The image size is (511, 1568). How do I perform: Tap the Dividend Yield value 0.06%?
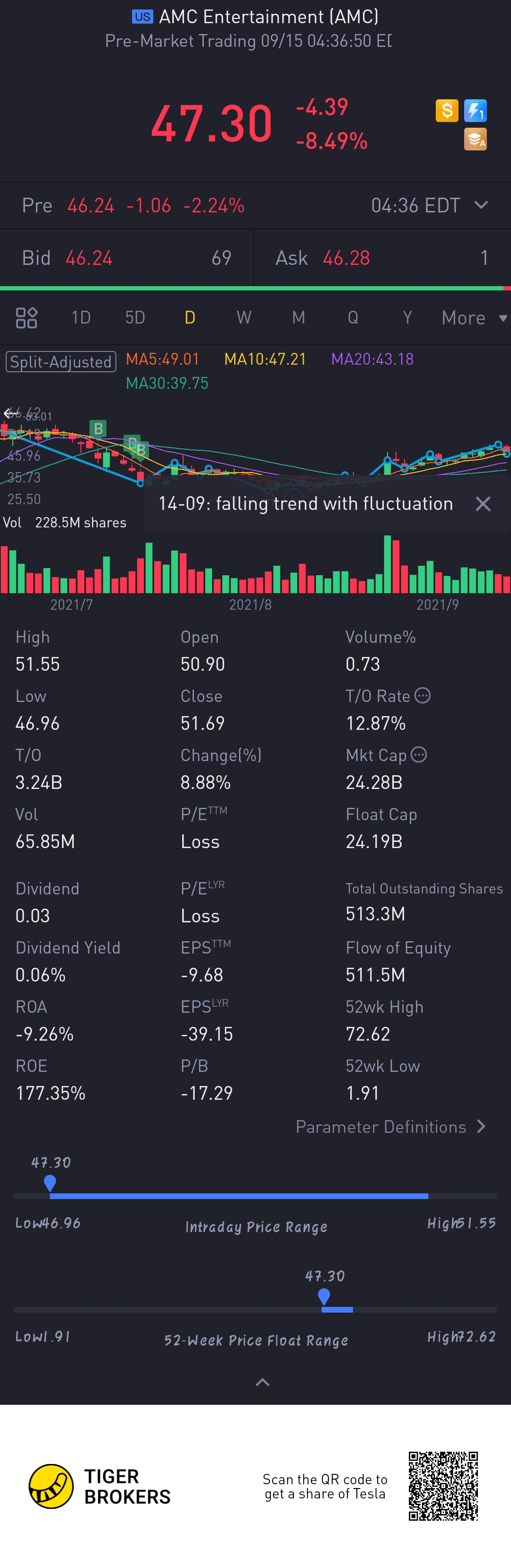(x=40, y=974)
